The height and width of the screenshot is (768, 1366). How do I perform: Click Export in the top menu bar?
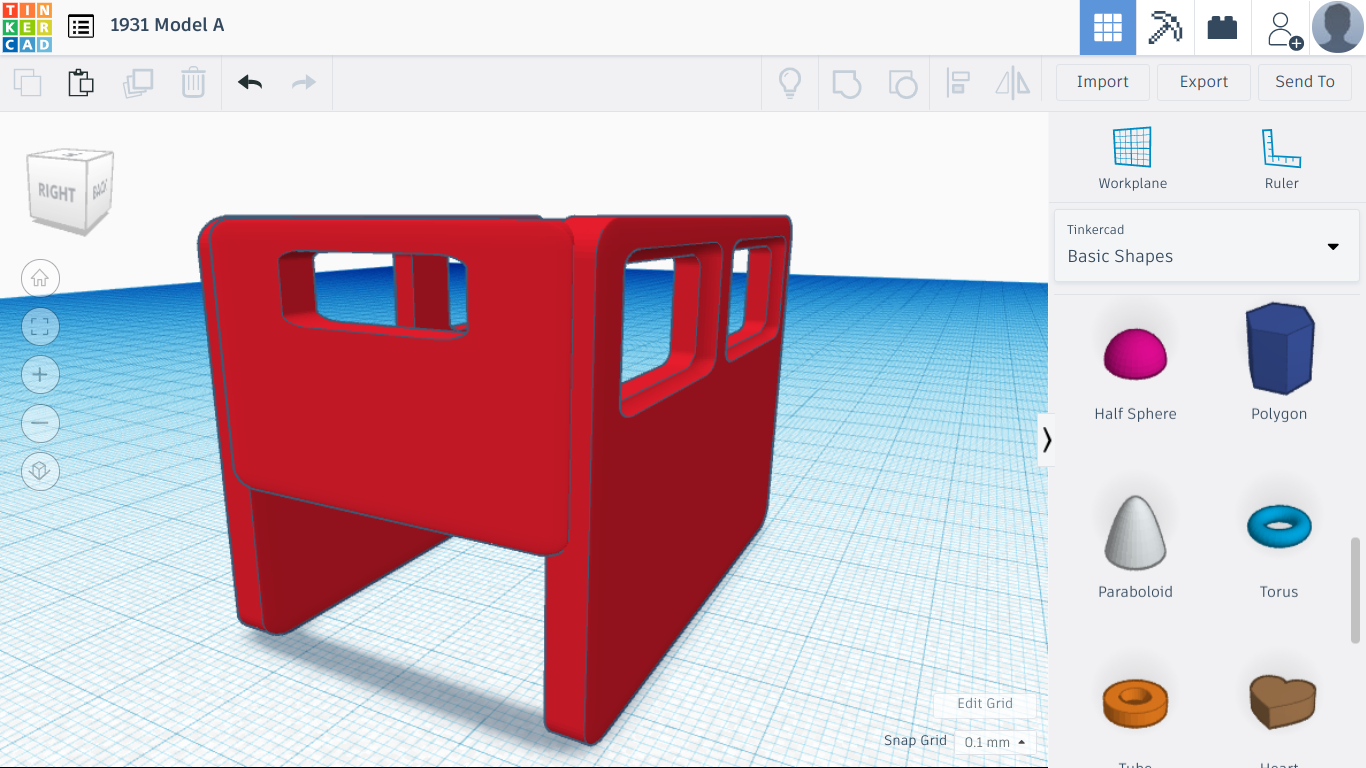(x=1203, y=82)
